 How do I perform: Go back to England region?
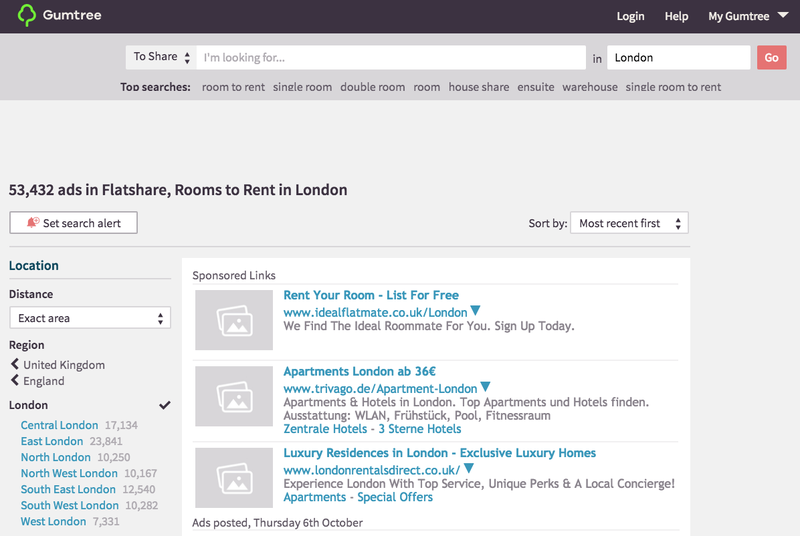pos(44,381)
